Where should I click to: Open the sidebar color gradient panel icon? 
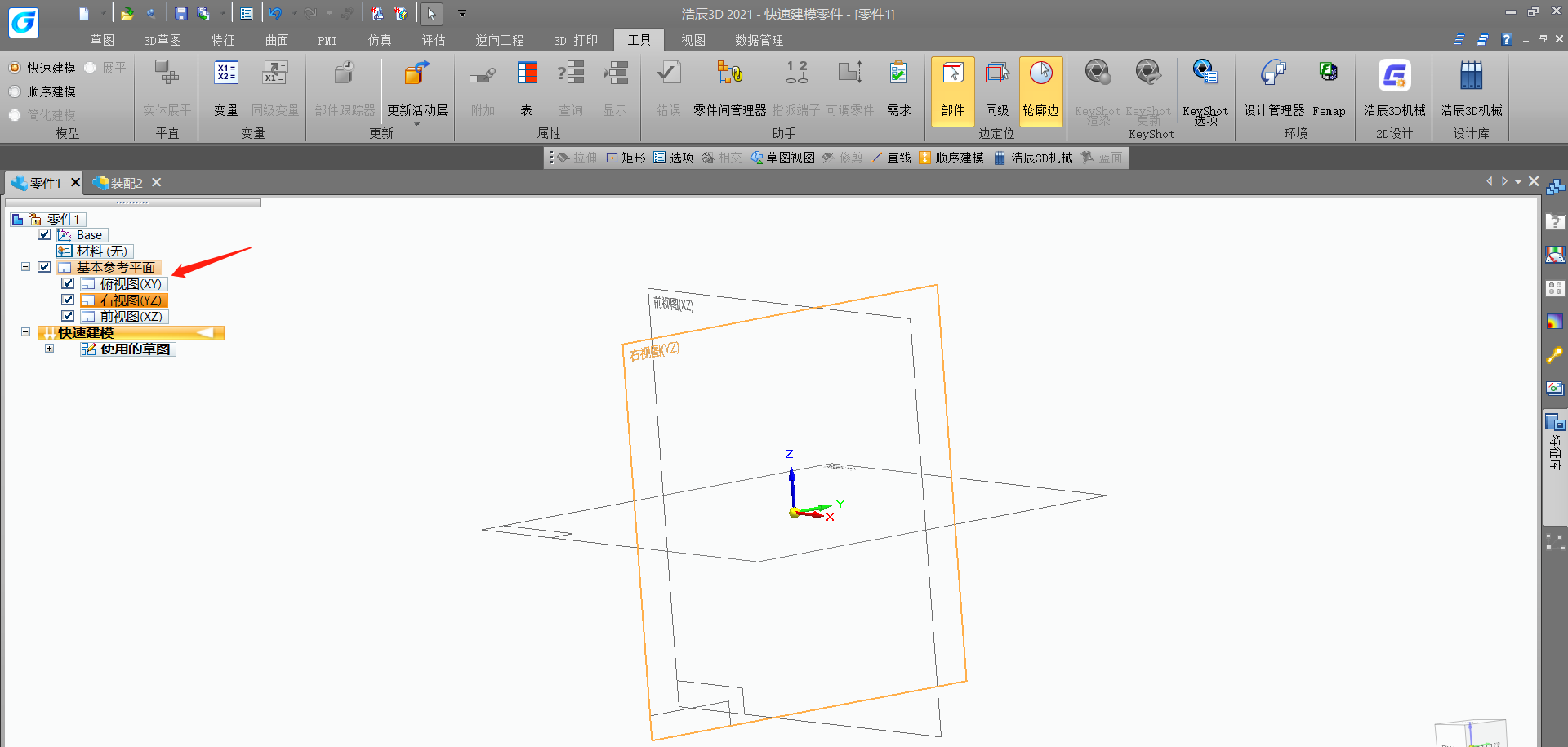1555,322
